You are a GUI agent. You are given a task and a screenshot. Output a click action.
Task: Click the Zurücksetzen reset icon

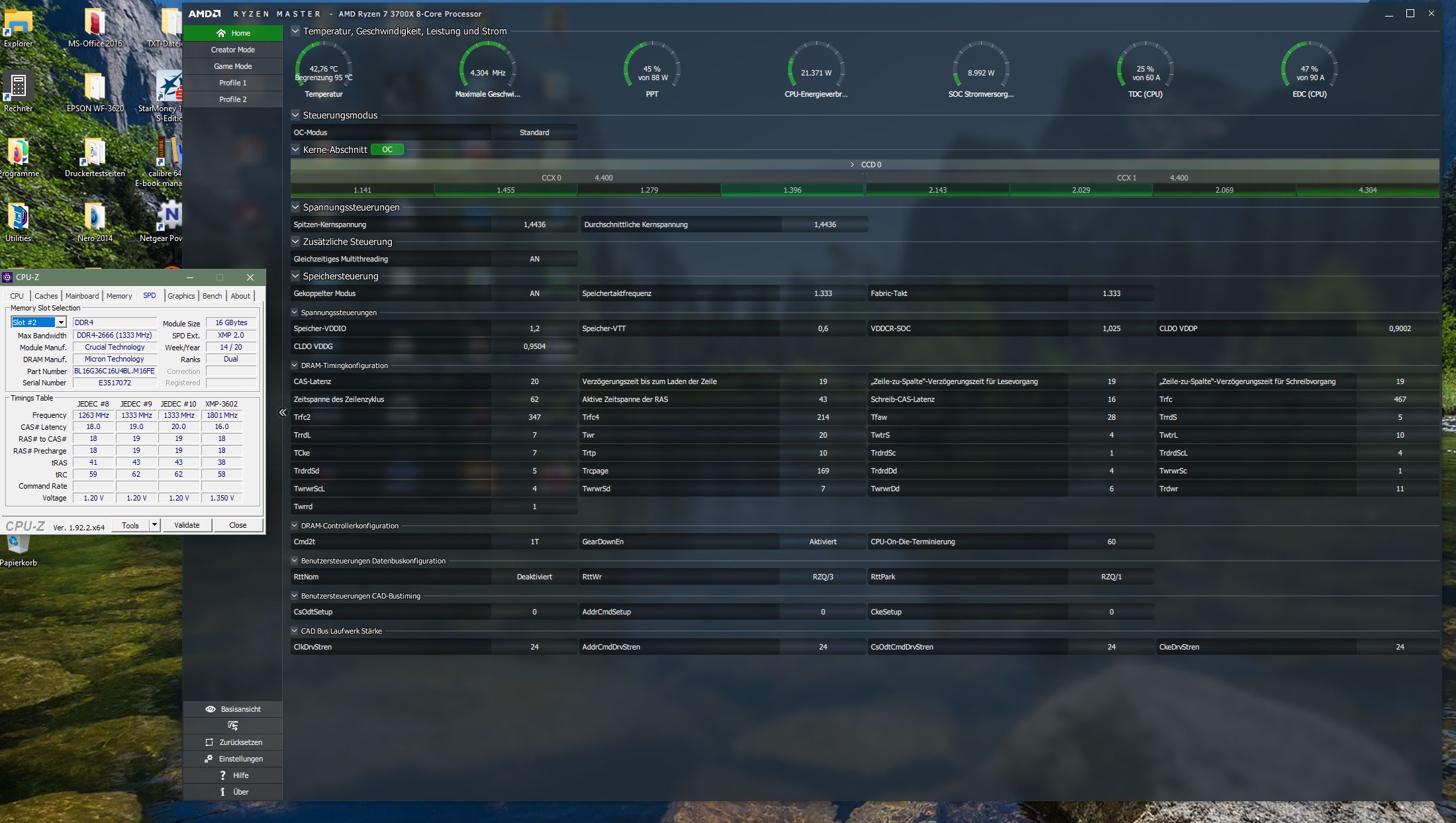pyautogui.click(x=209, y=742)
